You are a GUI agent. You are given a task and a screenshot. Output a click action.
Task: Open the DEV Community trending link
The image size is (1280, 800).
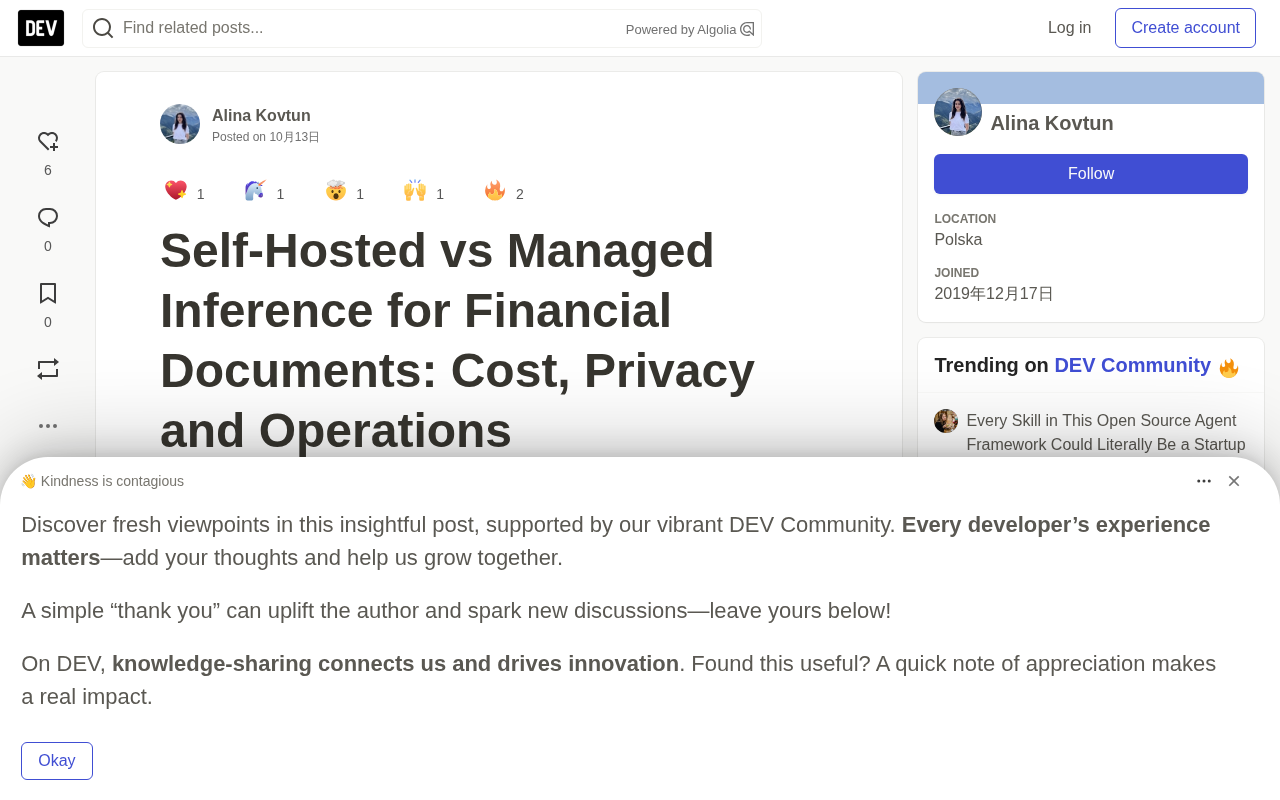[1132, 365]
